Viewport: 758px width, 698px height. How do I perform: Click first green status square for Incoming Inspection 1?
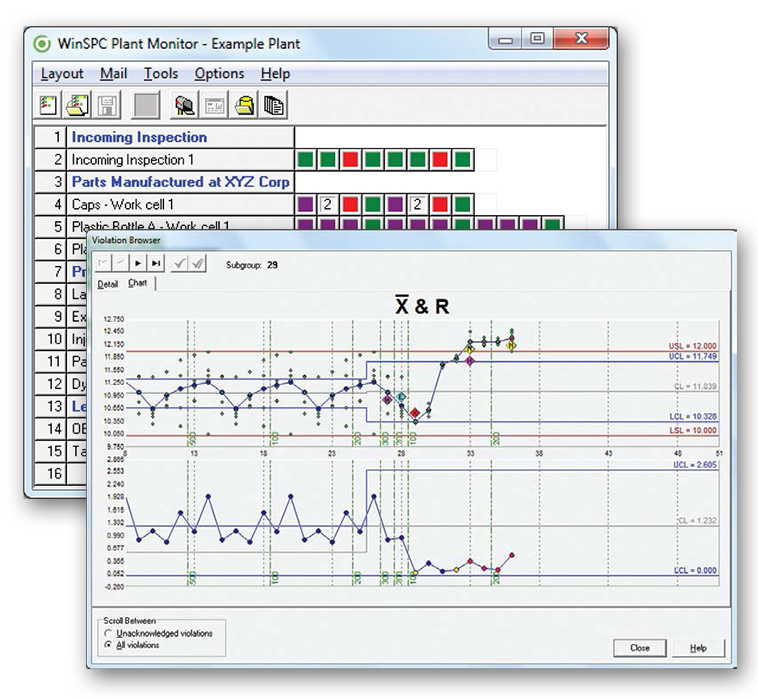(306, 160)
